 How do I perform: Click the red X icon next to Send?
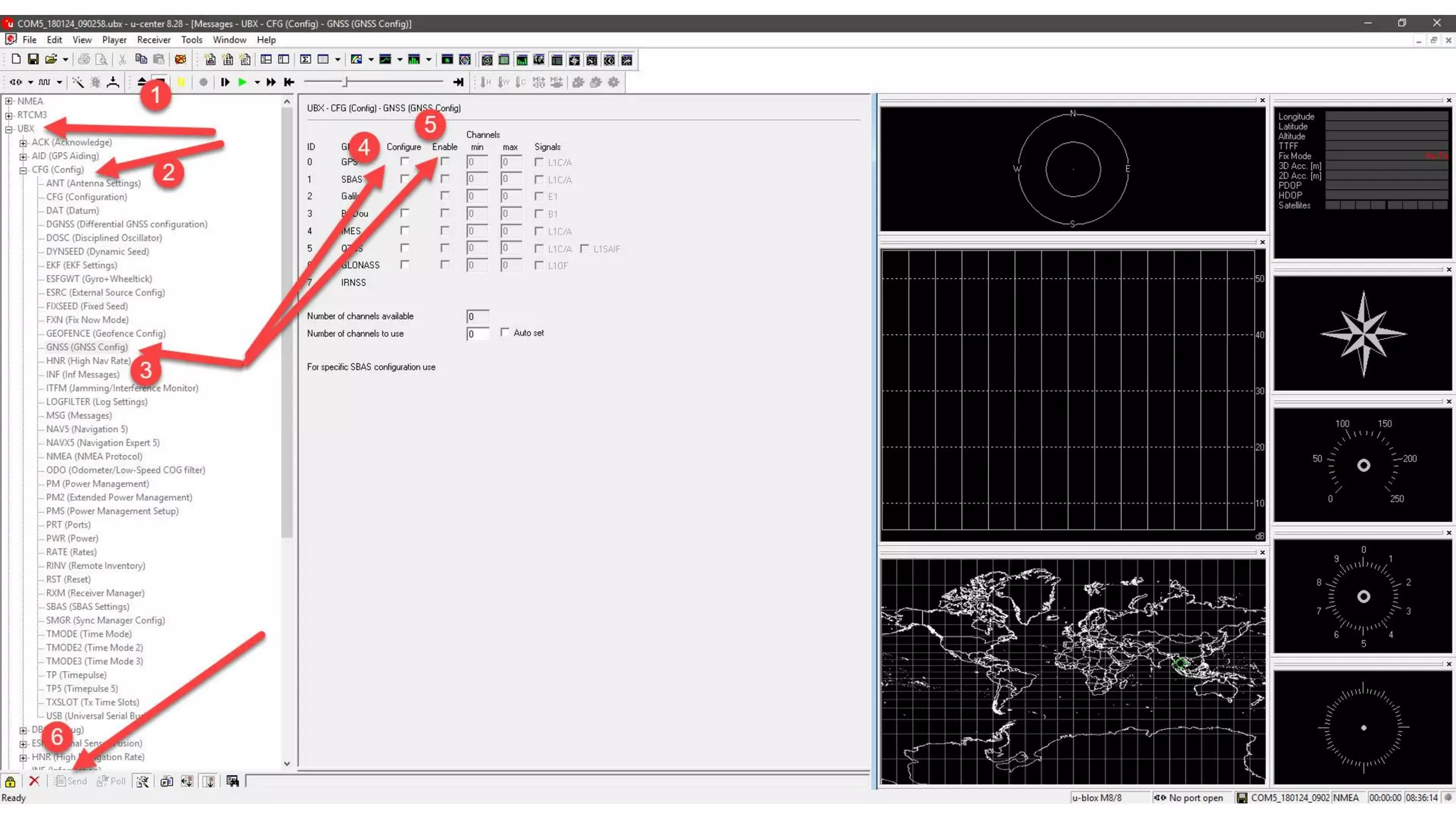[33, 781]
